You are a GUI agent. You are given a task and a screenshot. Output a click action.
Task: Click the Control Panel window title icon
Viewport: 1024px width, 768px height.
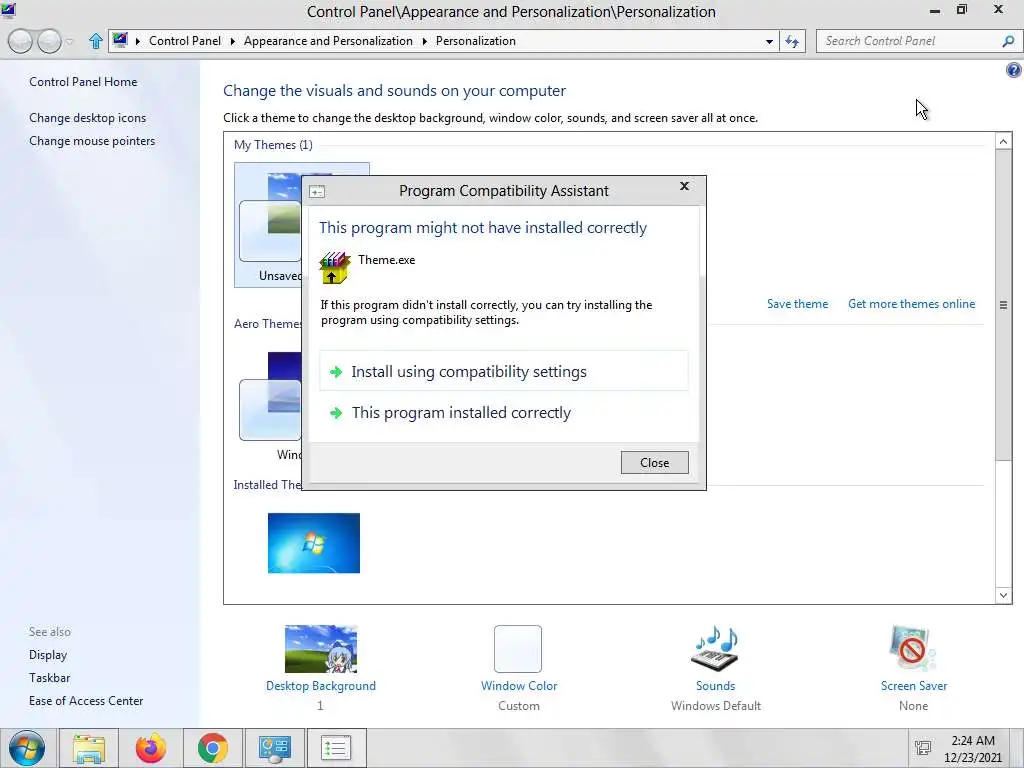tap(8, 10)
